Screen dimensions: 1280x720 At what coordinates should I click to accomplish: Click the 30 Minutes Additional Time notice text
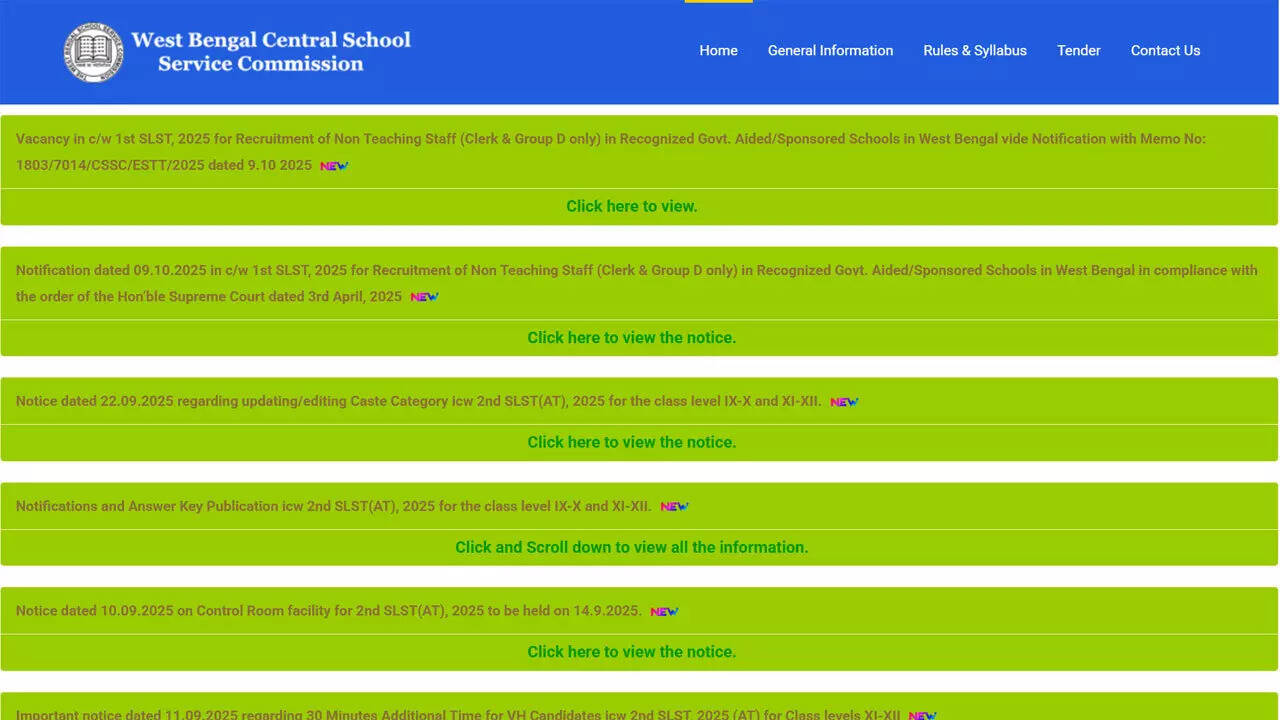(x=460, y=714)
